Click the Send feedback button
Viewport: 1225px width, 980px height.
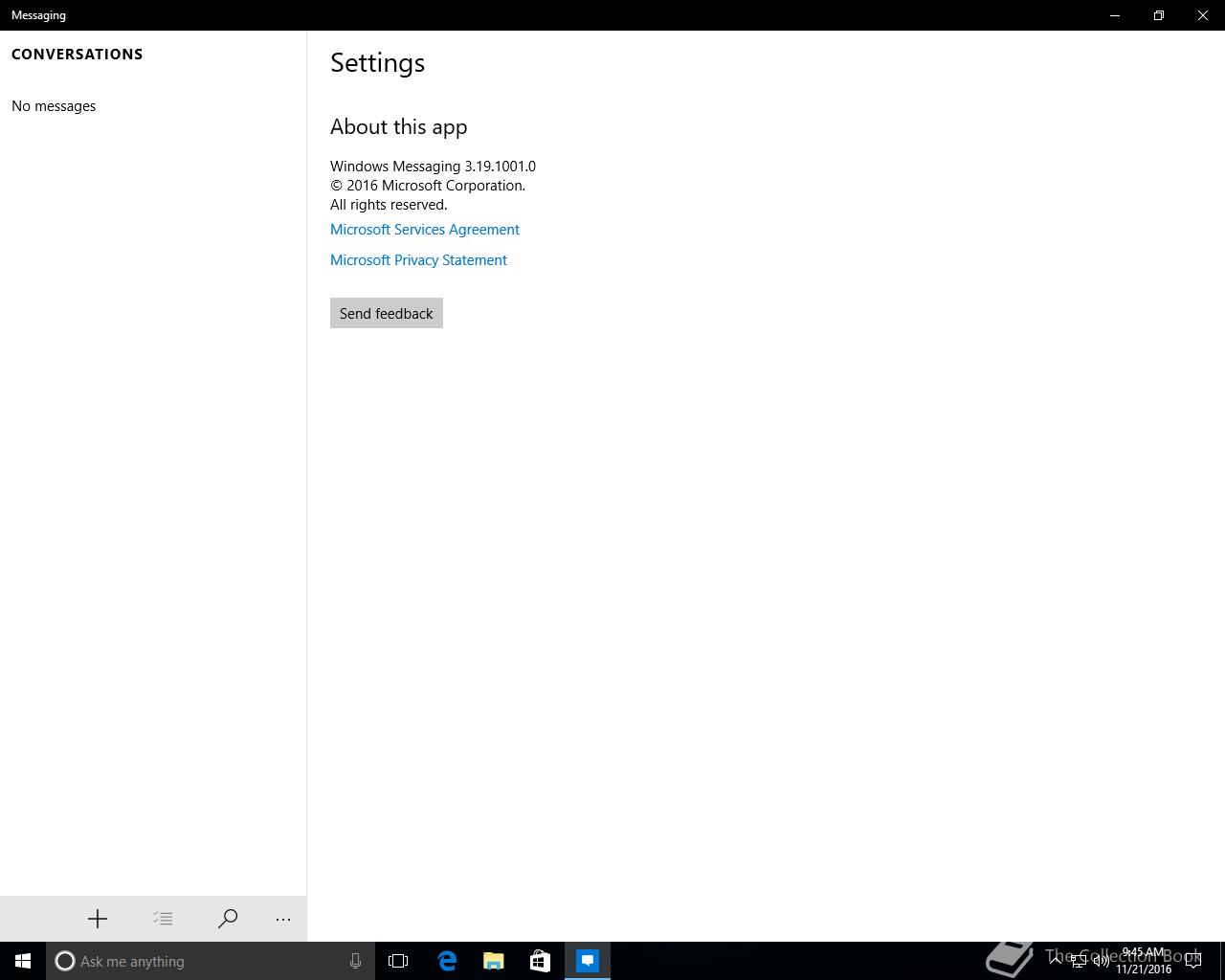[x=387, y=313]
